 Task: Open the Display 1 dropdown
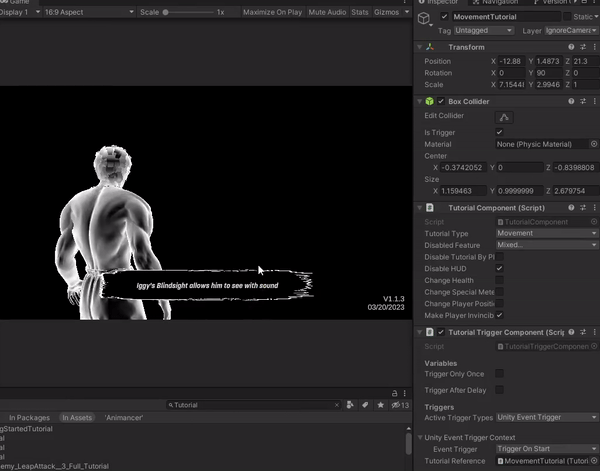pos(20,12)
